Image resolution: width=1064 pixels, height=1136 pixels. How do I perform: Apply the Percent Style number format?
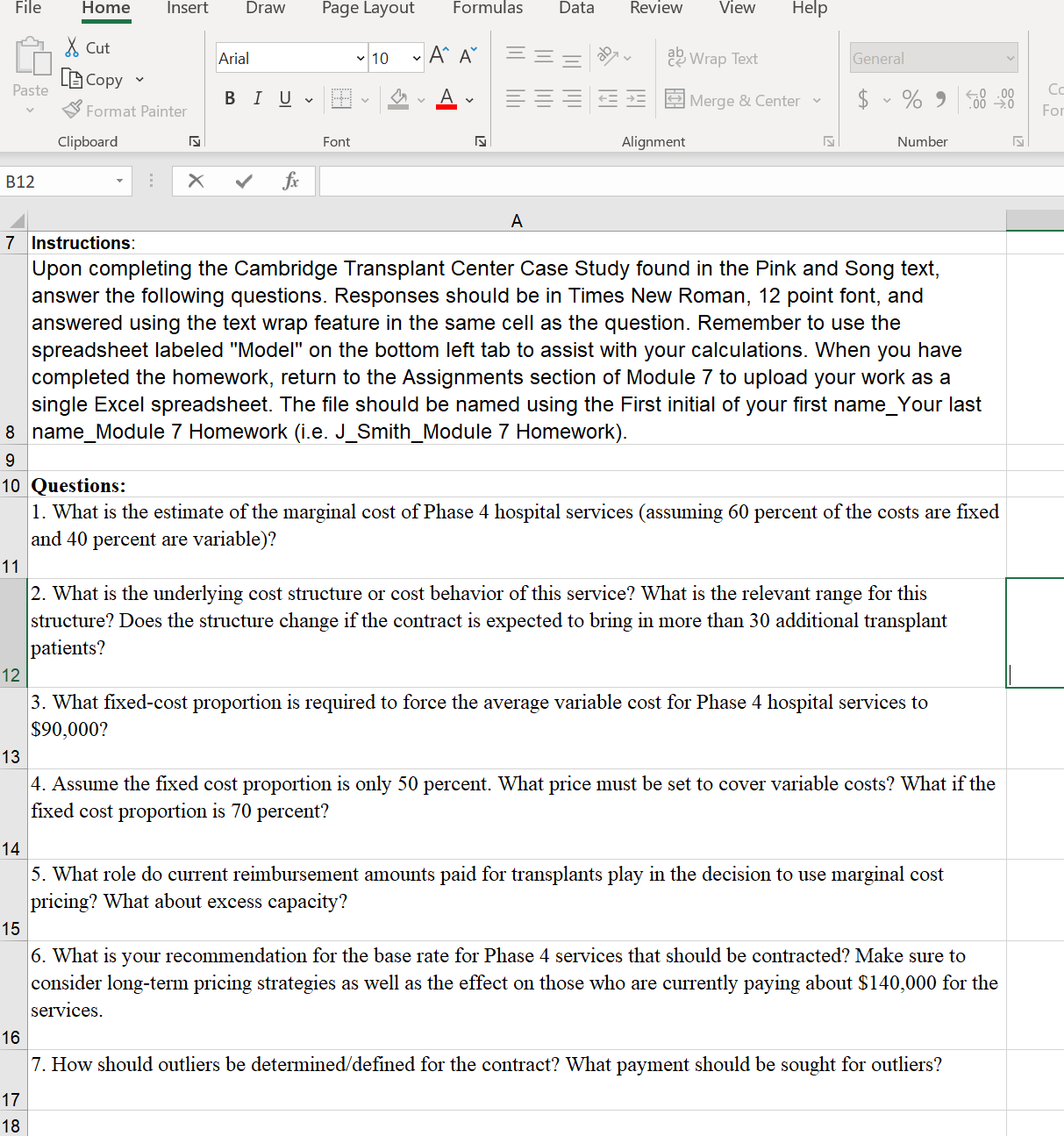pos(911,99)
